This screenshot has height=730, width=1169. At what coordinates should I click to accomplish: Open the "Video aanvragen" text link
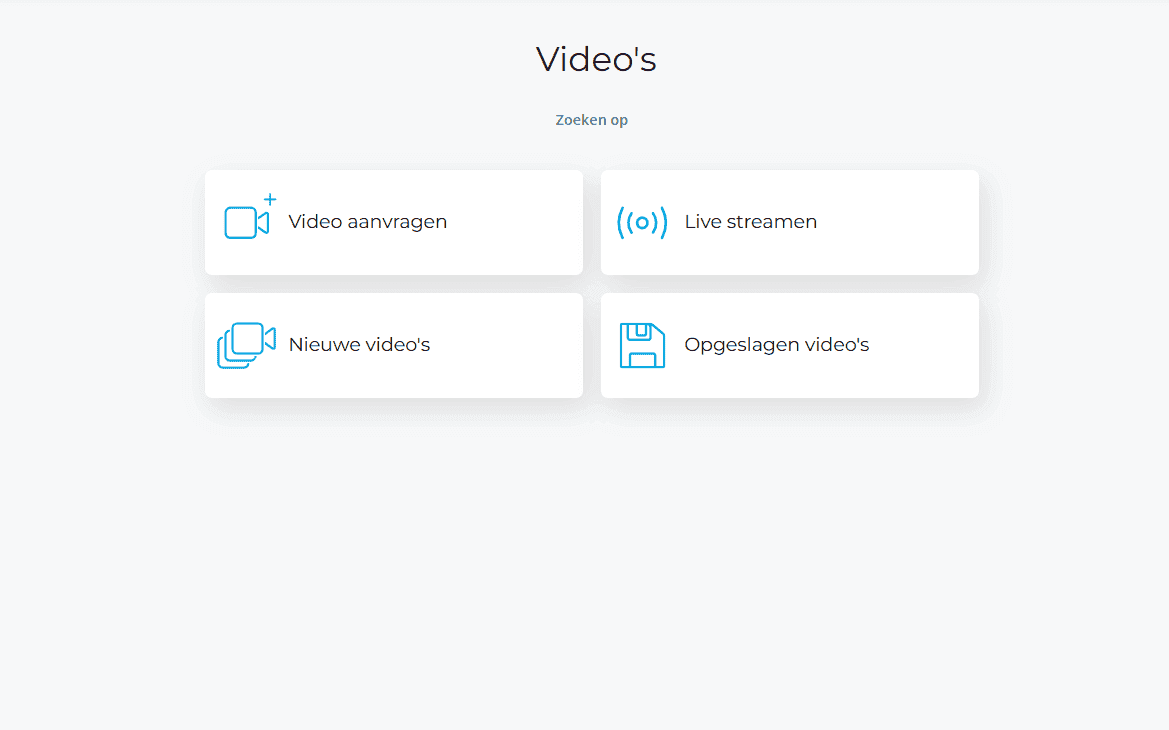[x=367, y=222]
